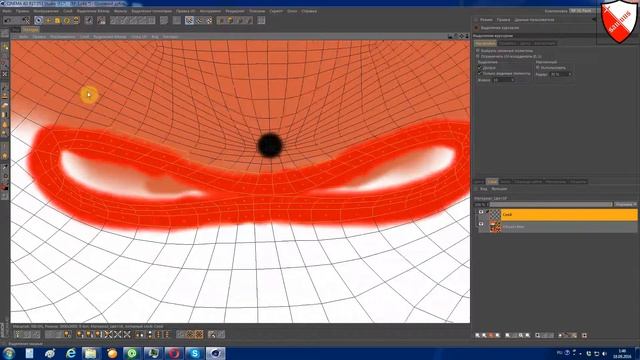Viewport: 640px width, 360px height.
Task: Click the foreground/background color swatch in left toolbar
Action: [4, 188]
